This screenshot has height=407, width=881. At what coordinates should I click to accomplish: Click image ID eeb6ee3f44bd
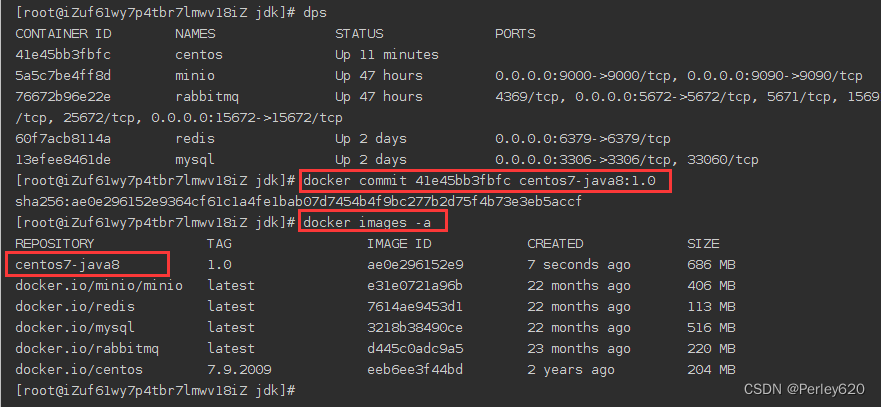(x=415, y=370)
